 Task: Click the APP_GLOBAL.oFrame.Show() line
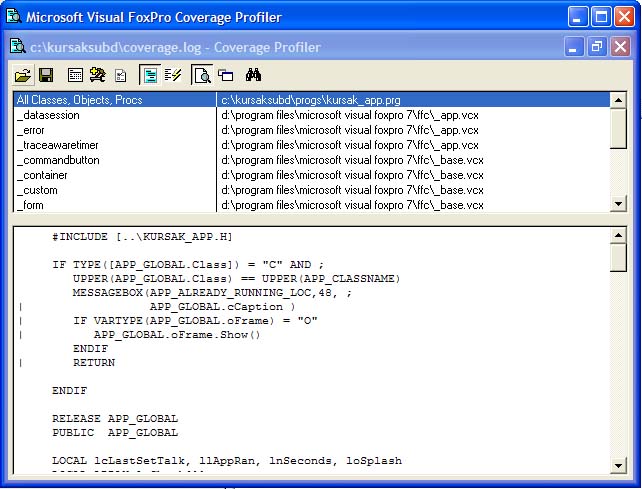(177, 335)
